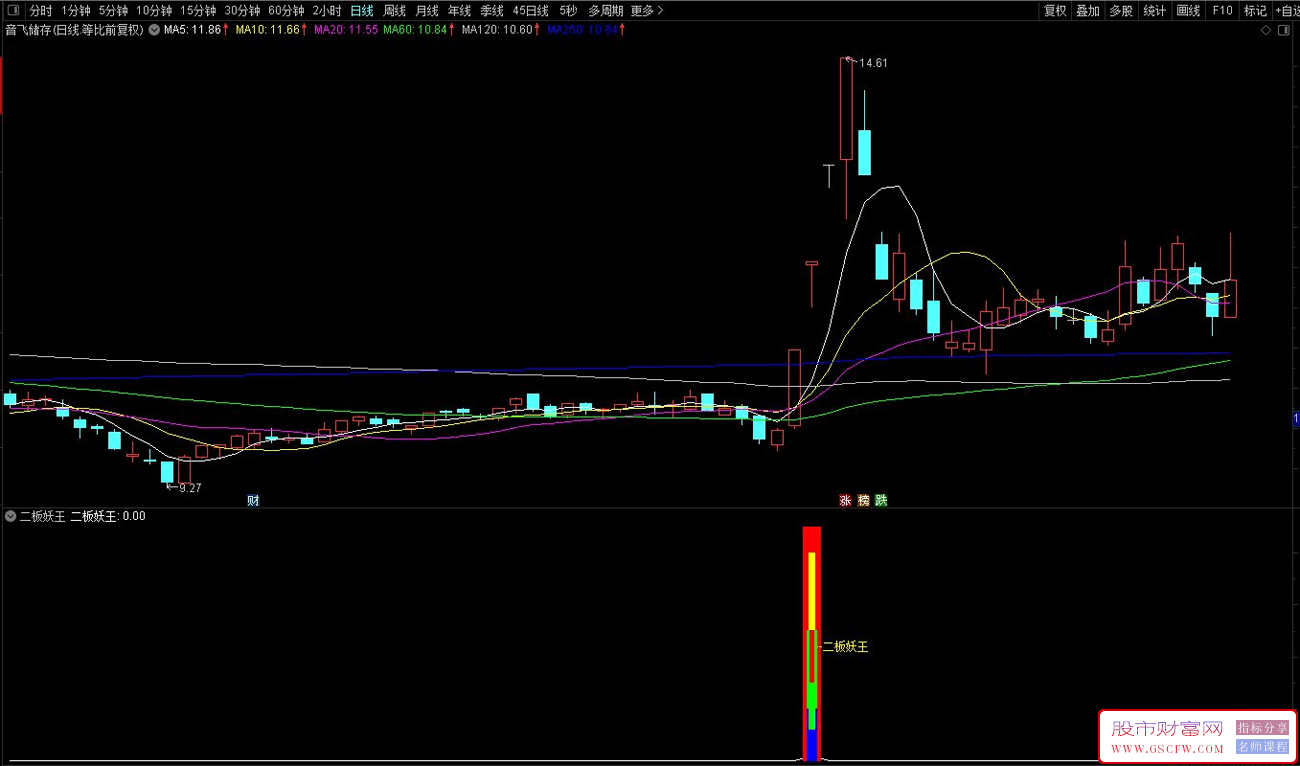This screenshot has width=1300, height=766.
Task: Click the 二板妖王 signal label
Action: (845, 647)
